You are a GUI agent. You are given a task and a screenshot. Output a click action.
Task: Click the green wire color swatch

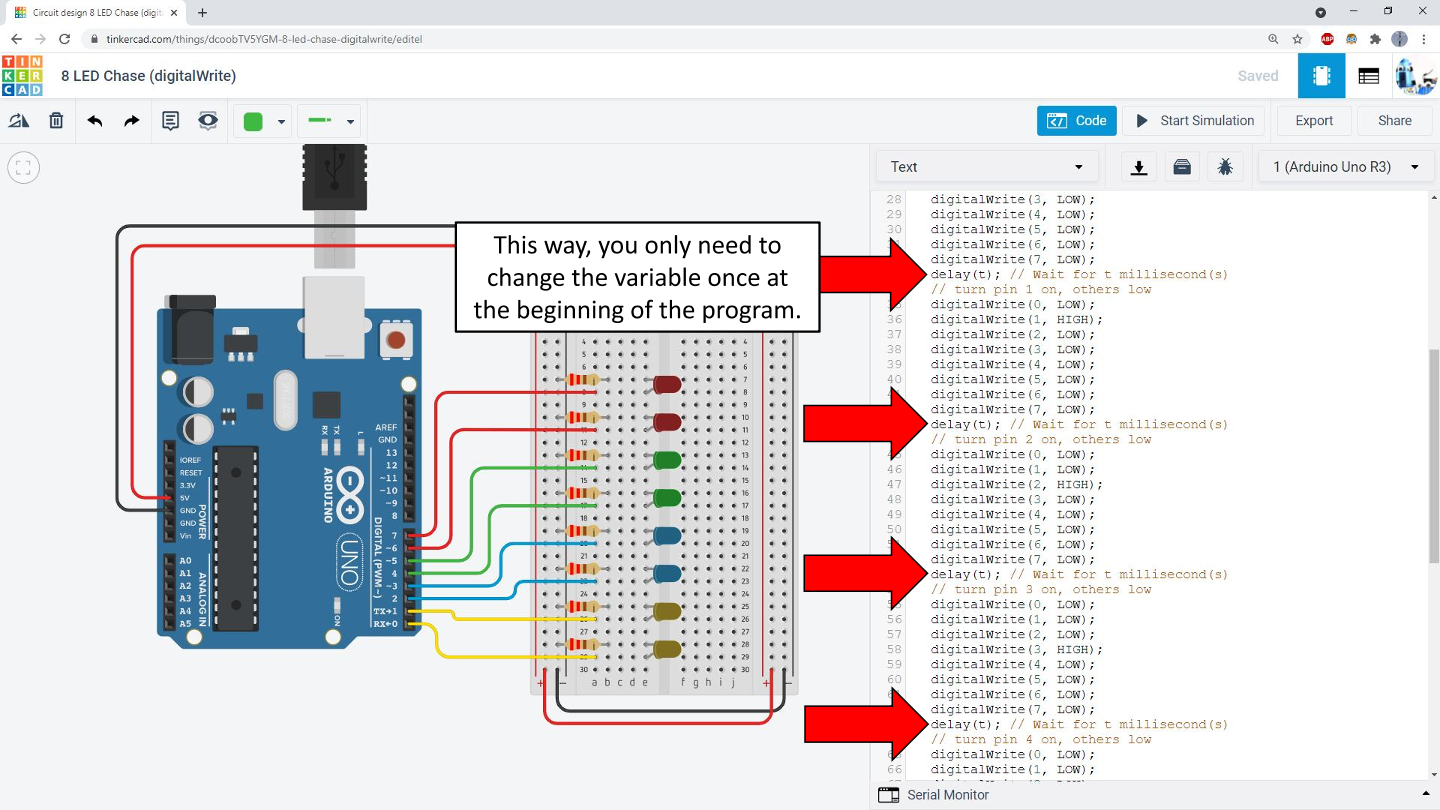pyautogui.click(x=253, y=121)
